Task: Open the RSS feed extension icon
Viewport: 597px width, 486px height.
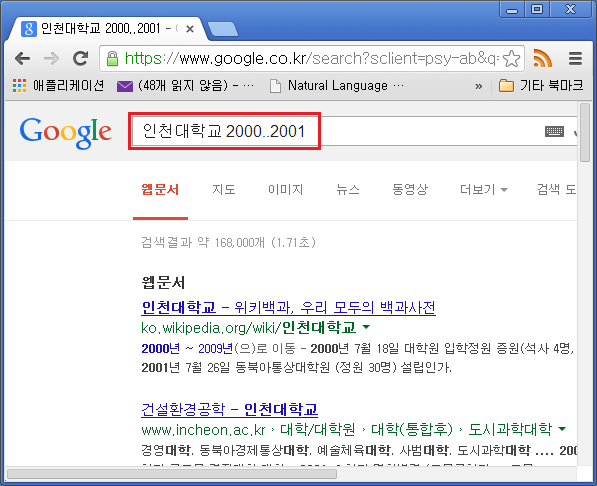Action: click(x=543, y=58)
